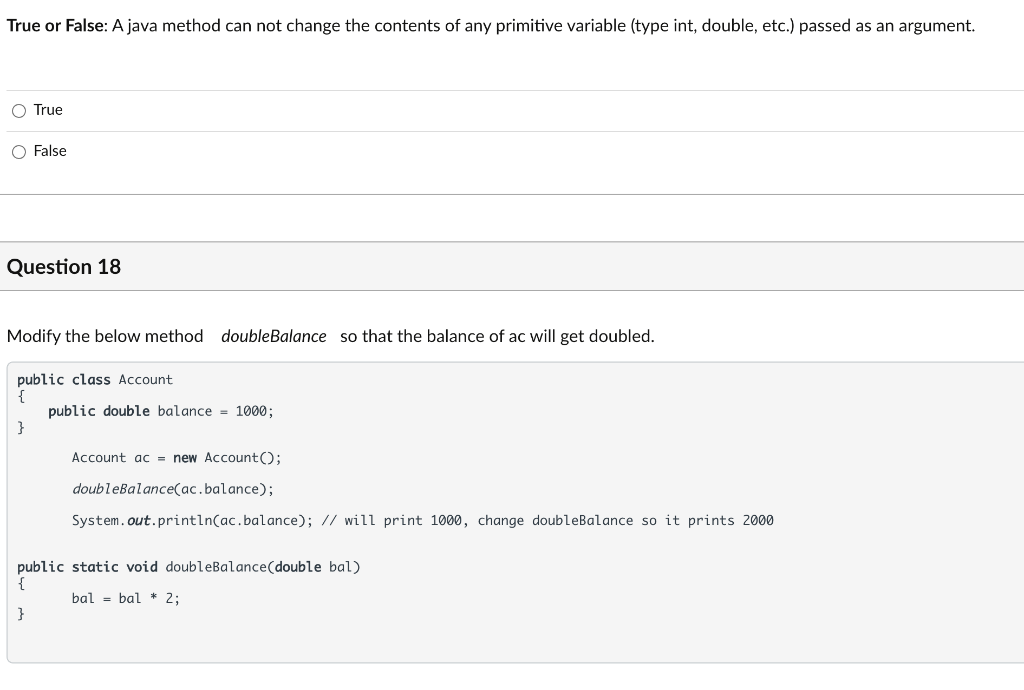Click the doubleBalance method signature line
The height and width of the screenshot is (690, 1024).
(x=189, y=567)
